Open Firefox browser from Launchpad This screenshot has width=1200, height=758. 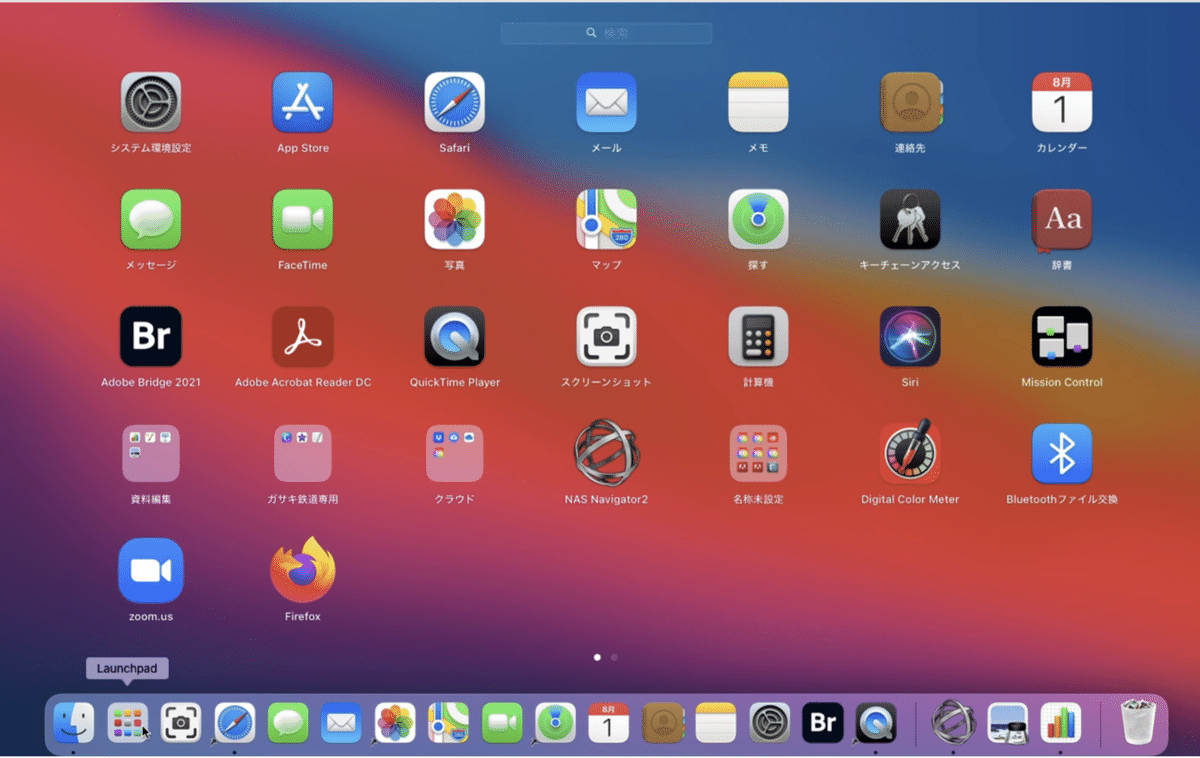tap(303, 570)
